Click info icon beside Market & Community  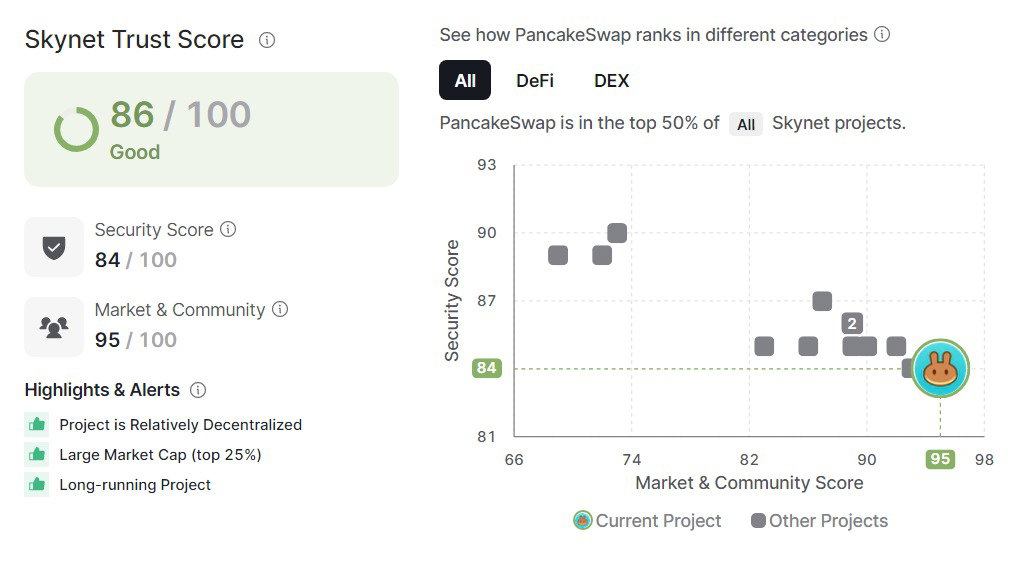point(280,309)
